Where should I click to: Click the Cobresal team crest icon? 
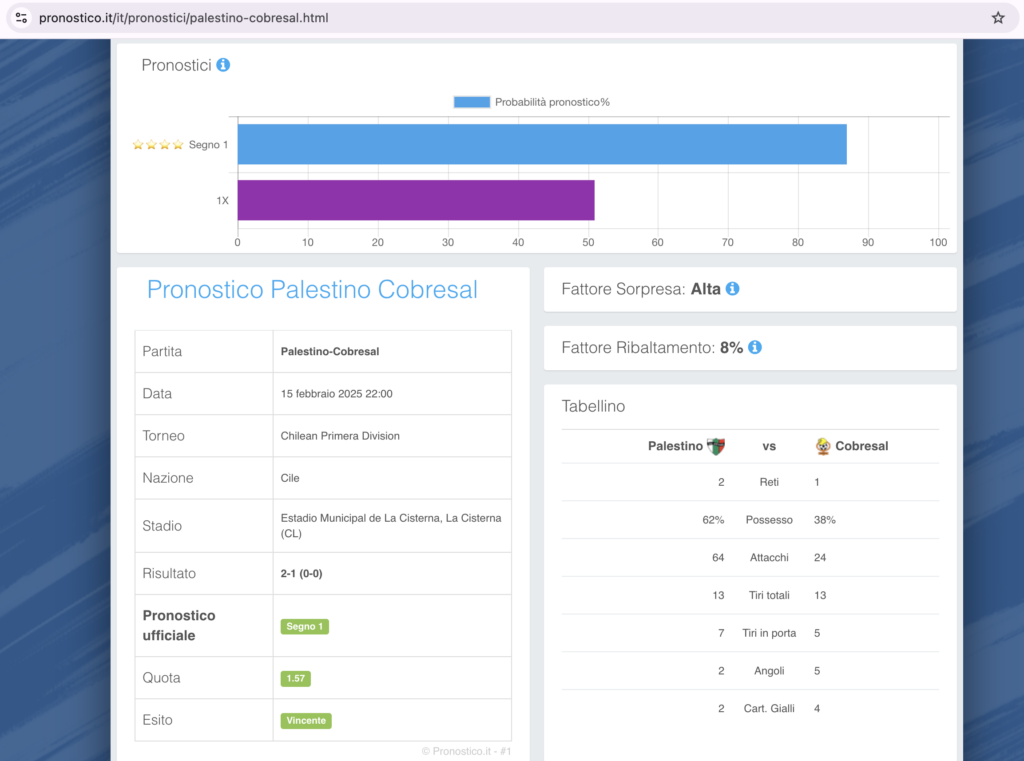(823, 446)
